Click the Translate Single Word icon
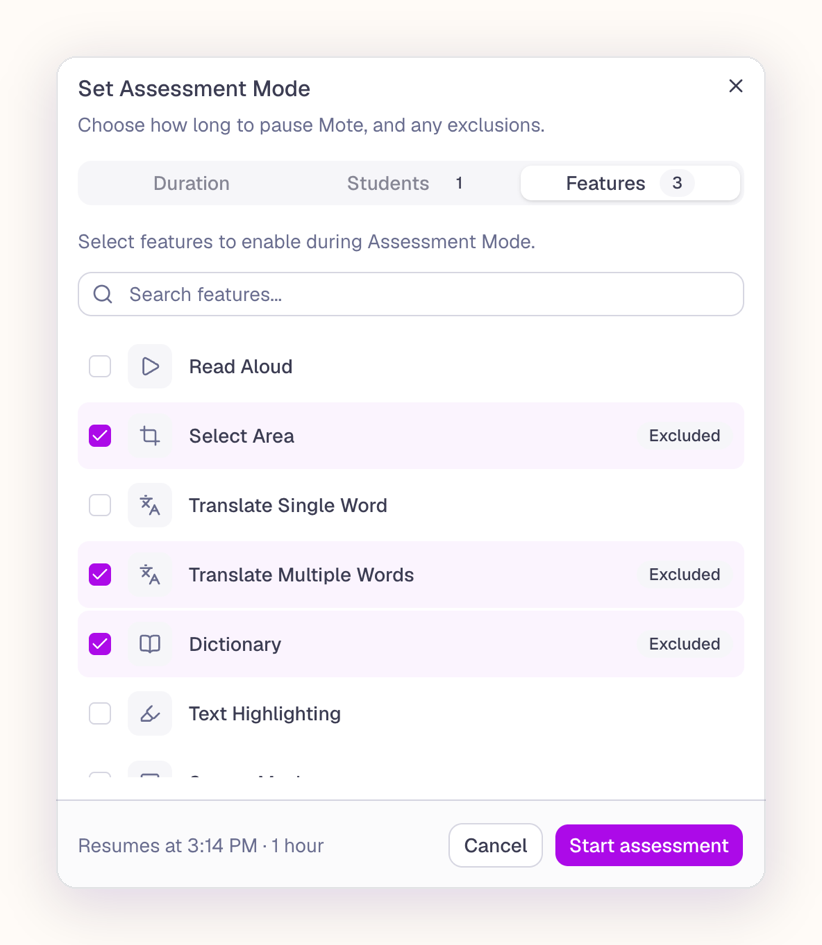 point(149,505)
